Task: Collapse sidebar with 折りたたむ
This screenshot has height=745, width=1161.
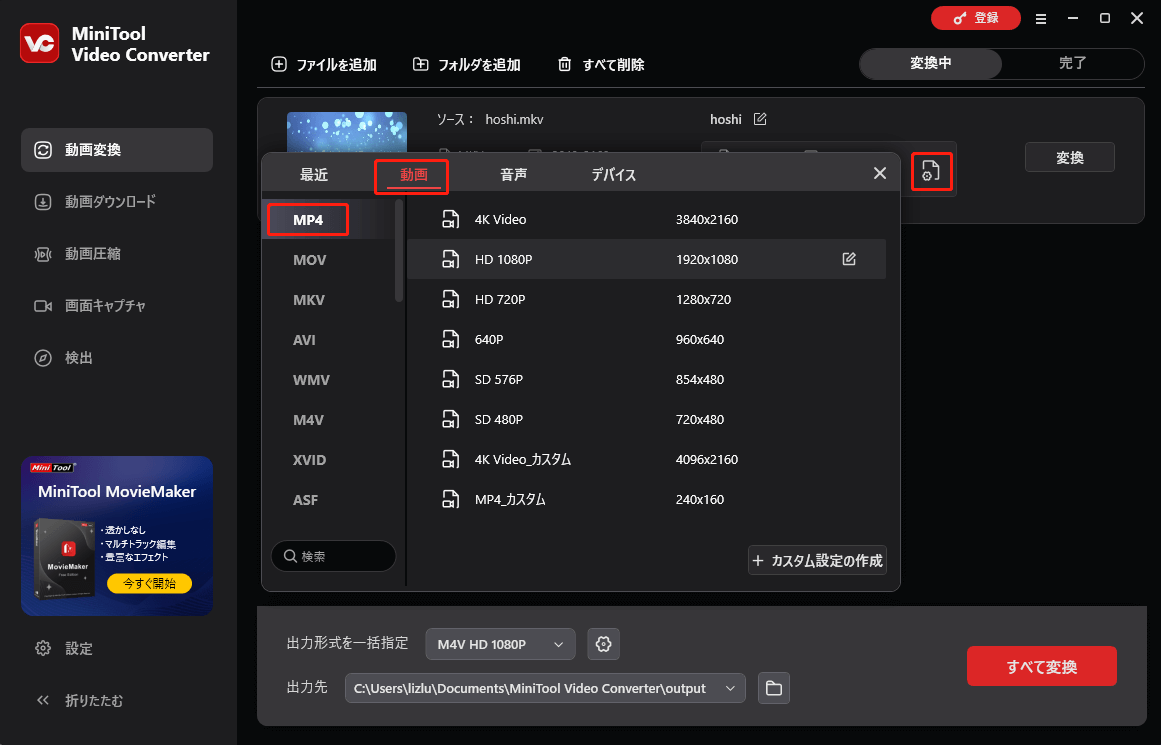Action: 79,700
